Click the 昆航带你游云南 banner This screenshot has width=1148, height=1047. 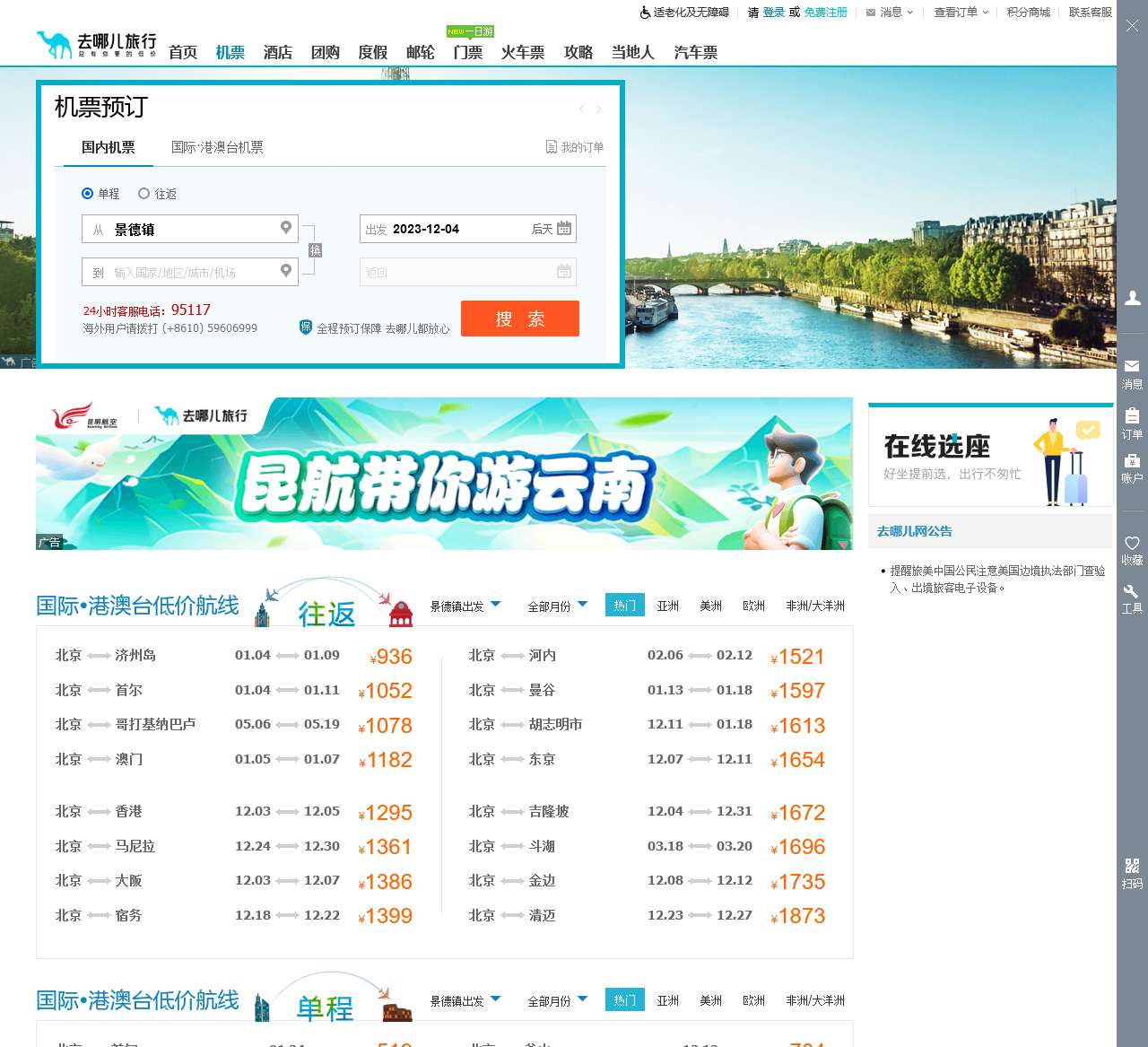(444, 474)
